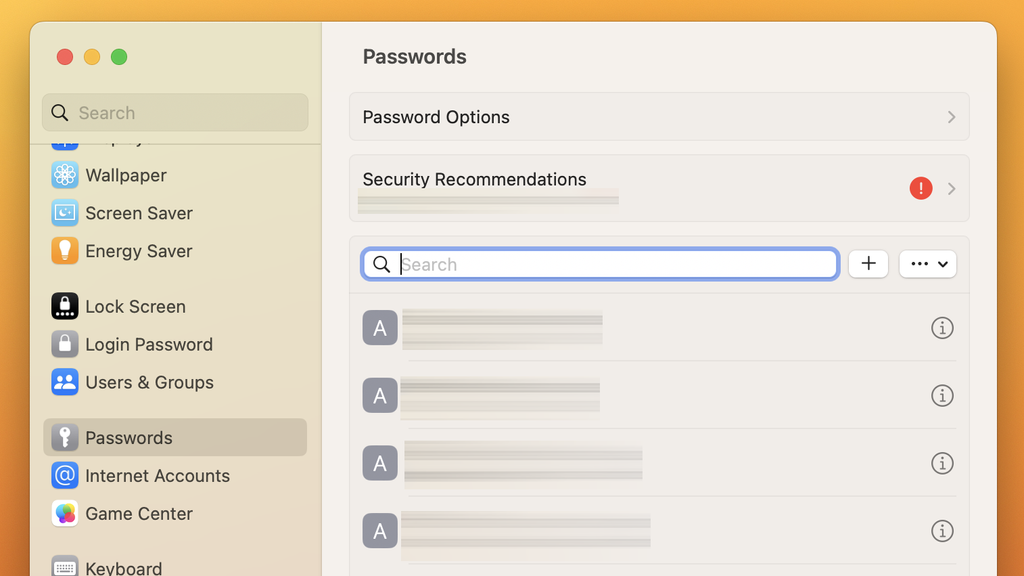The width and height of the screenshot is (1024, 576).
Task: Click the Lock Screen padlock icon
Action: tap(64, 306)
